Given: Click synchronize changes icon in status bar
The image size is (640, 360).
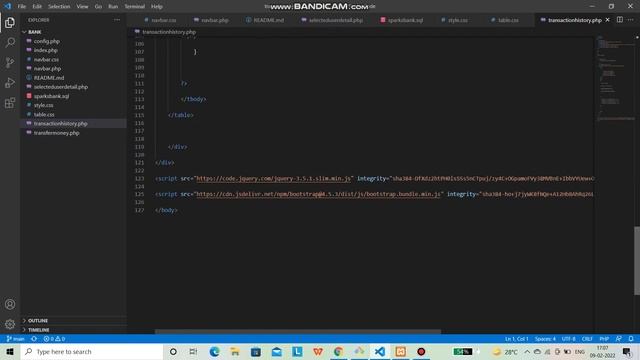Looking at the screenshot, I should click(34, 339).
